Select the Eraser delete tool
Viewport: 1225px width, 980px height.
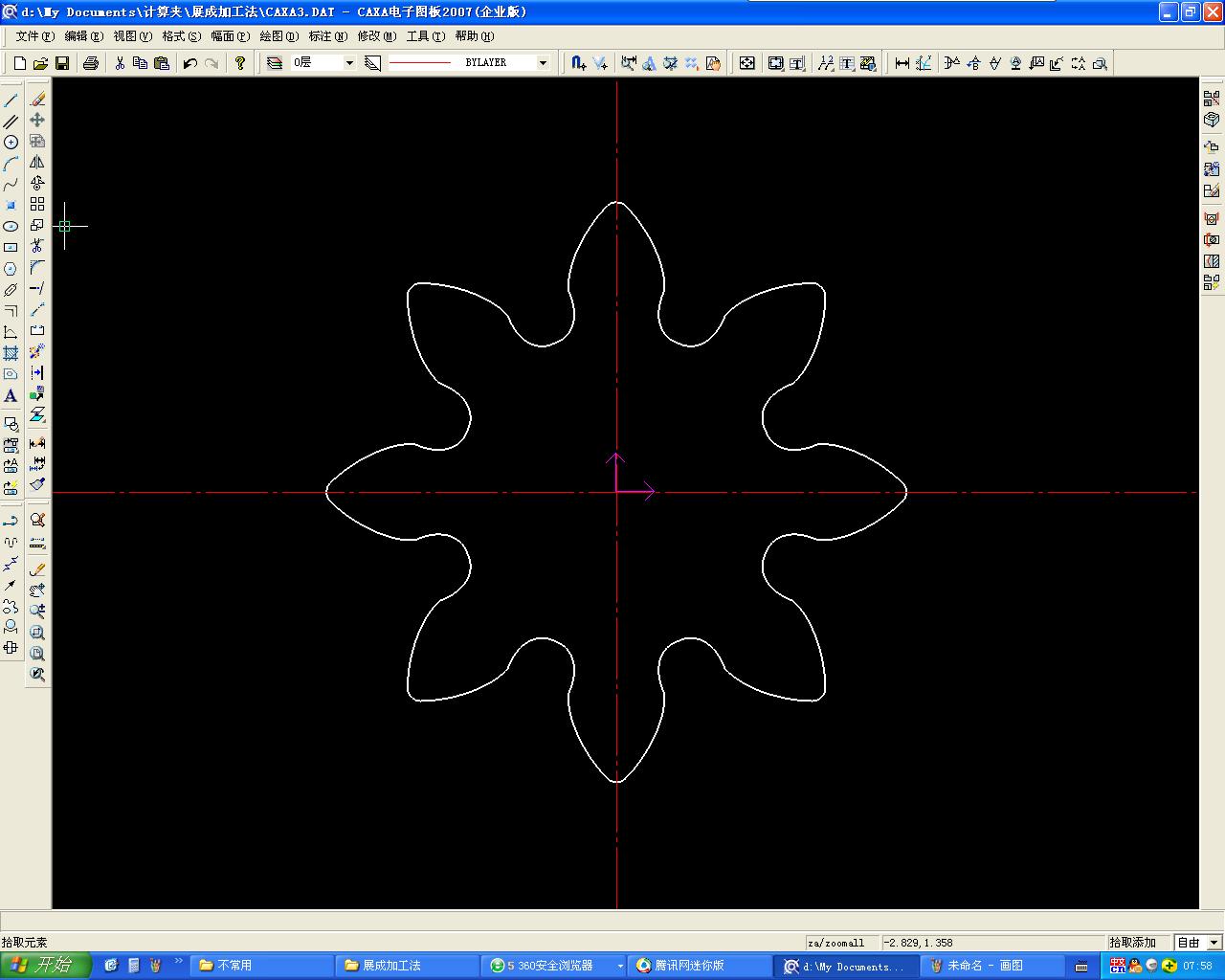click(37, 99)
